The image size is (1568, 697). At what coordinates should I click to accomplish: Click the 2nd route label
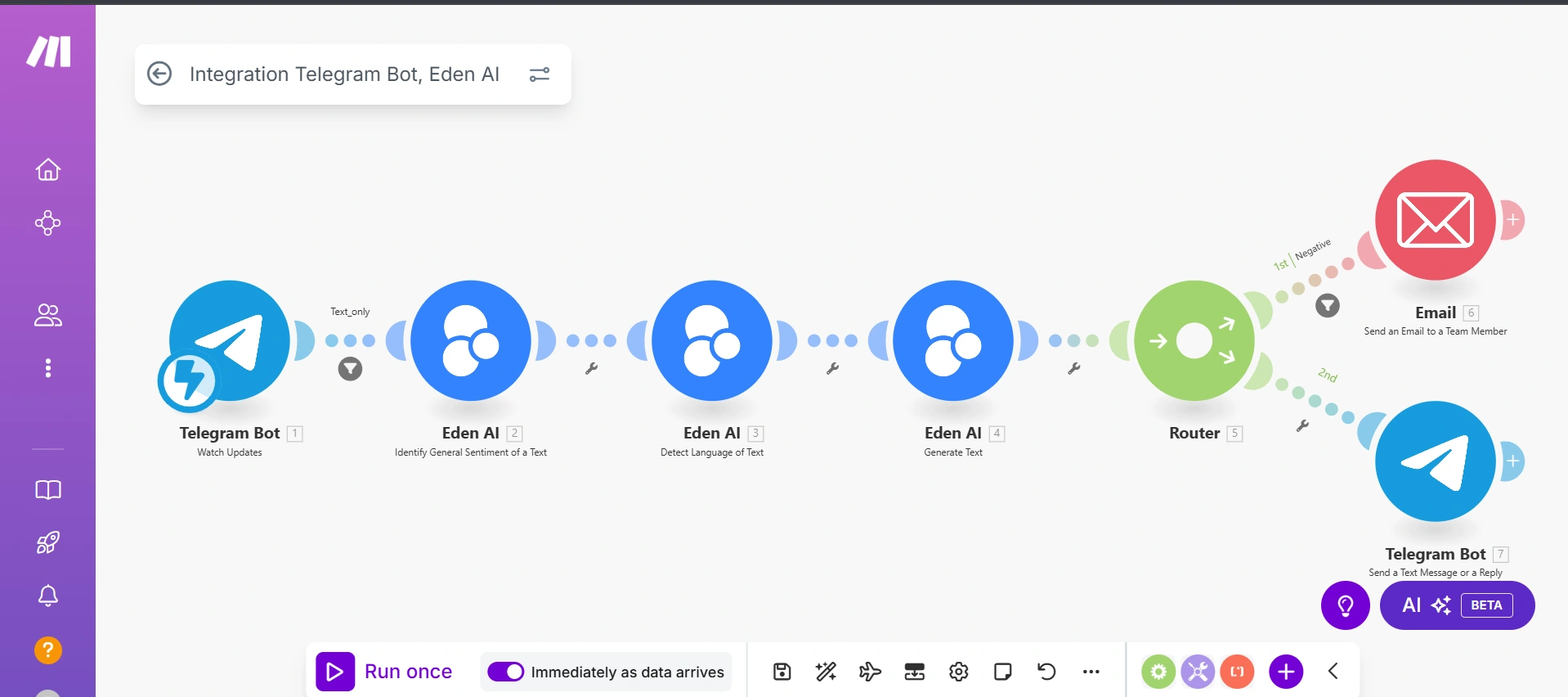click(x=1328, y=375)
